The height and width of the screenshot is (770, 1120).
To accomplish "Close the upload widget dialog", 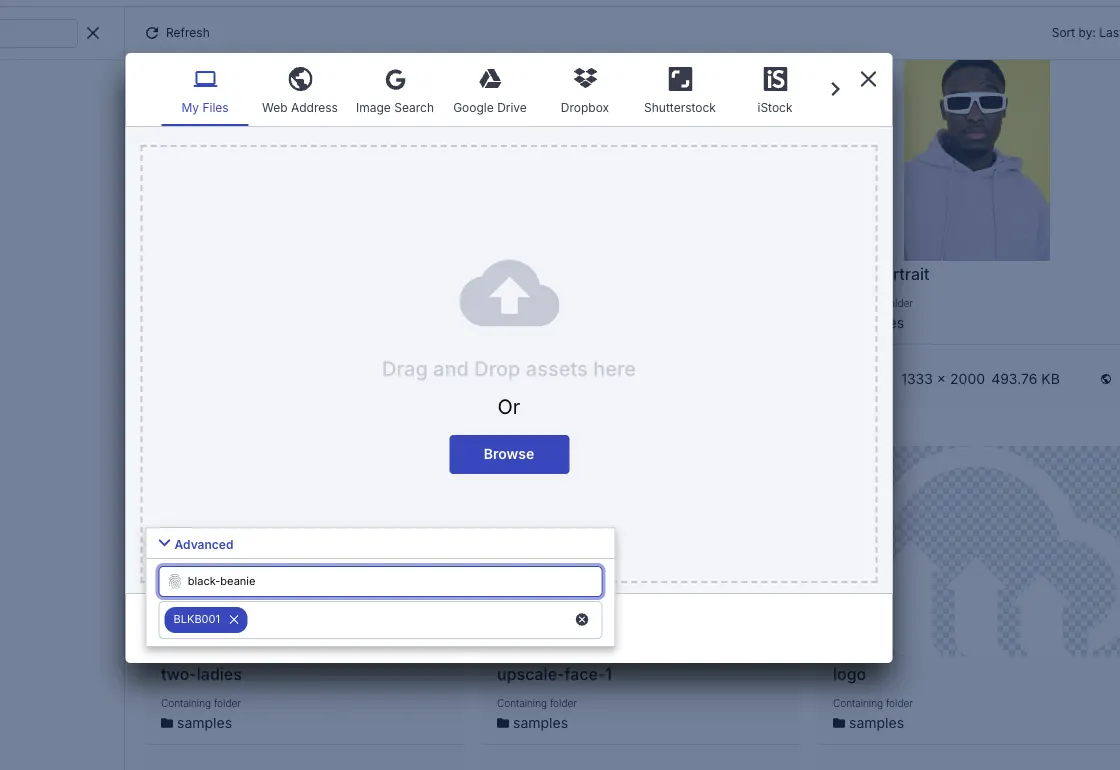I will 869,79.
